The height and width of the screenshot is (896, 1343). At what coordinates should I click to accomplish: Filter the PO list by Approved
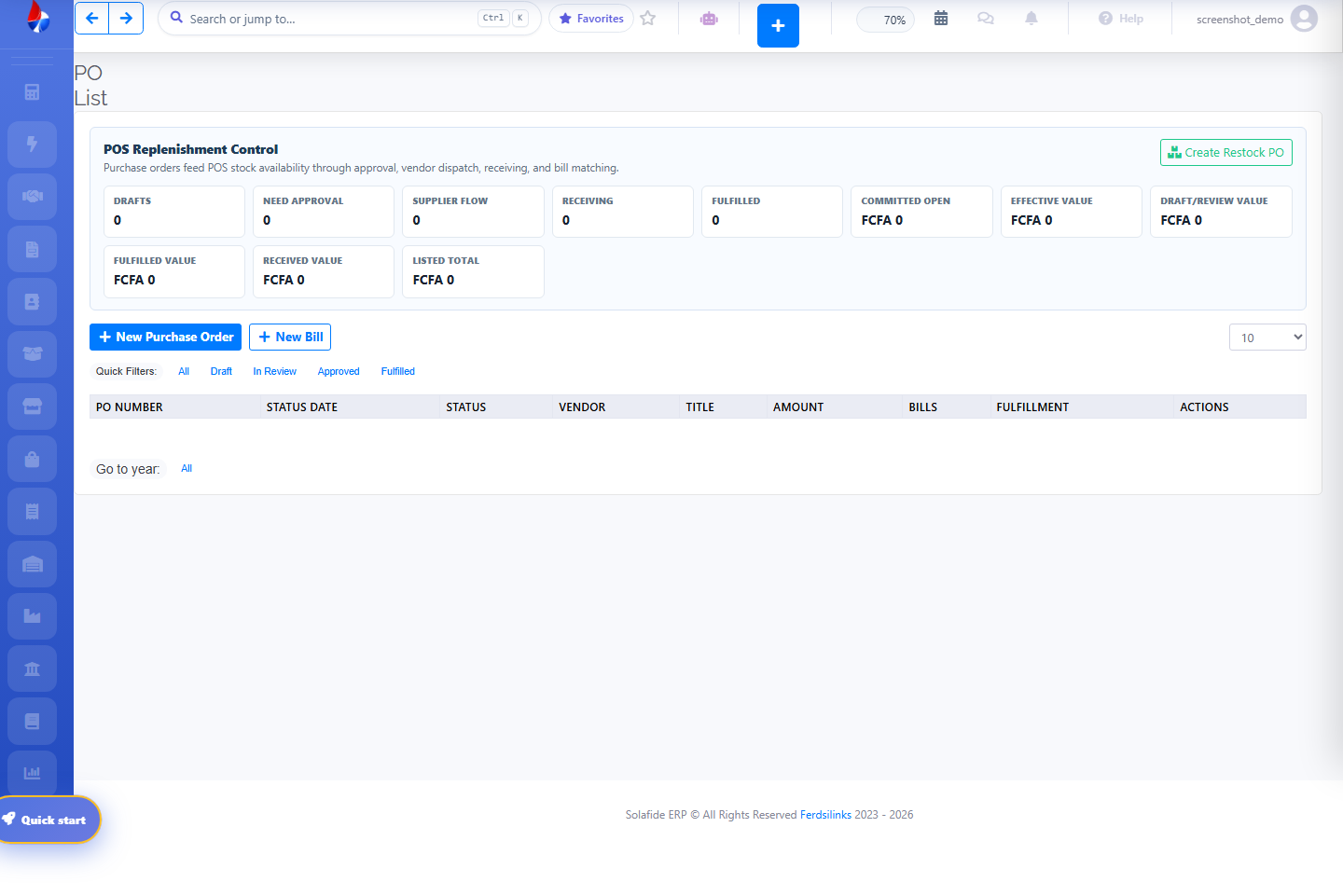tap(339, 371)
